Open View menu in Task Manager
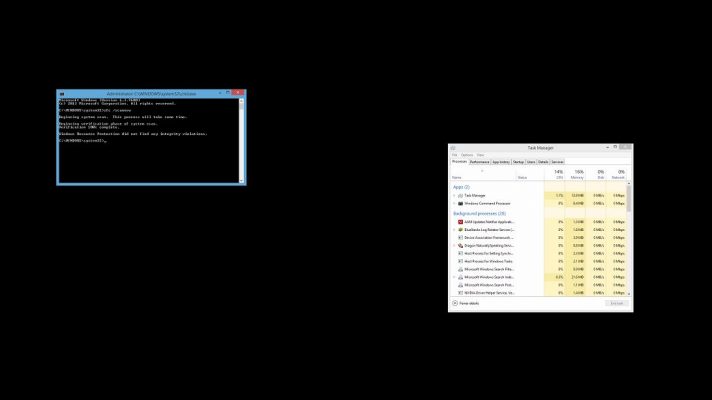Viewport: 712px width, 400px height. 480,155
